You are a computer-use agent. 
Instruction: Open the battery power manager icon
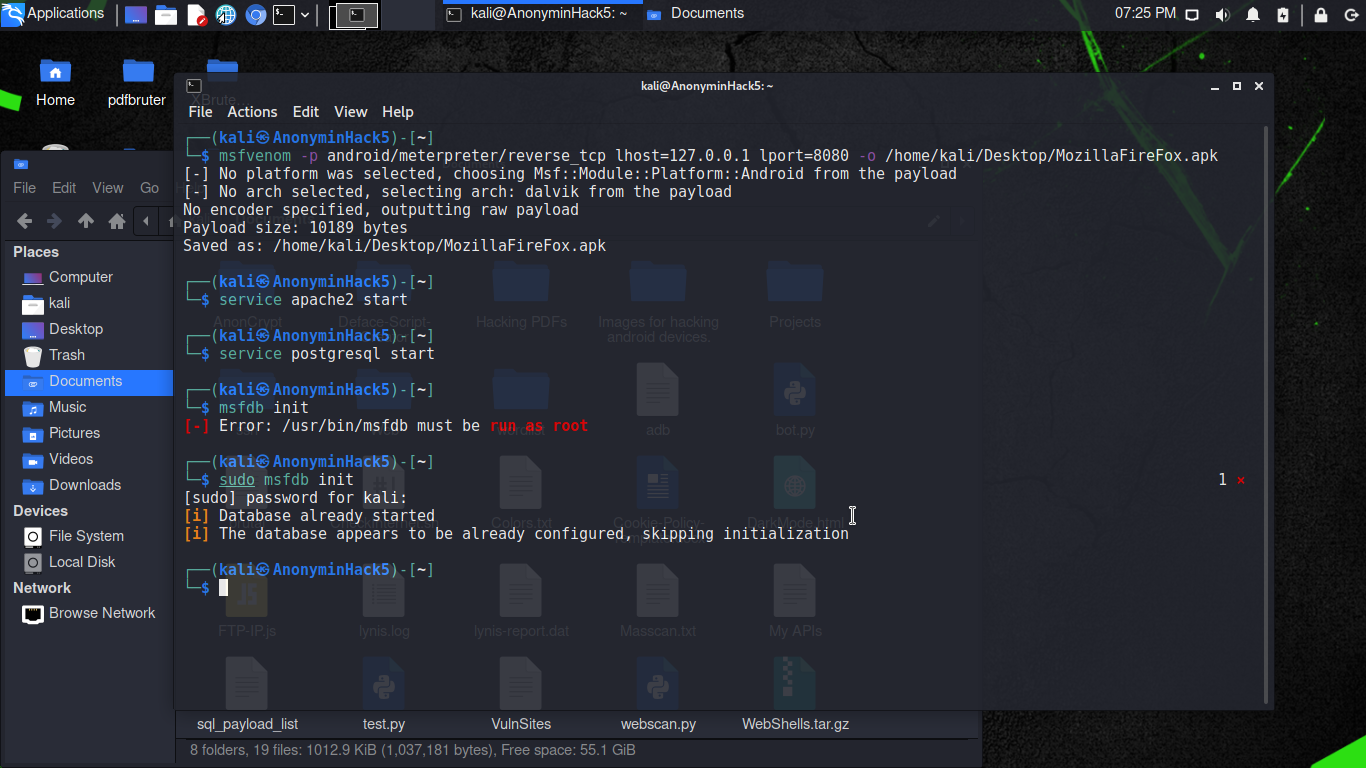pos(1284,14)
